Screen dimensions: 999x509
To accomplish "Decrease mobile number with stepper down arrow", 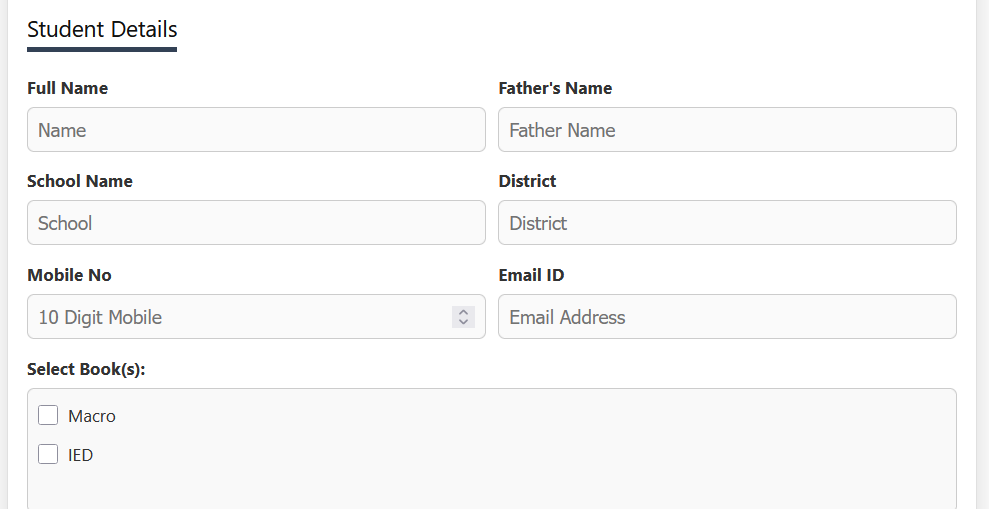I will point(463,322).
